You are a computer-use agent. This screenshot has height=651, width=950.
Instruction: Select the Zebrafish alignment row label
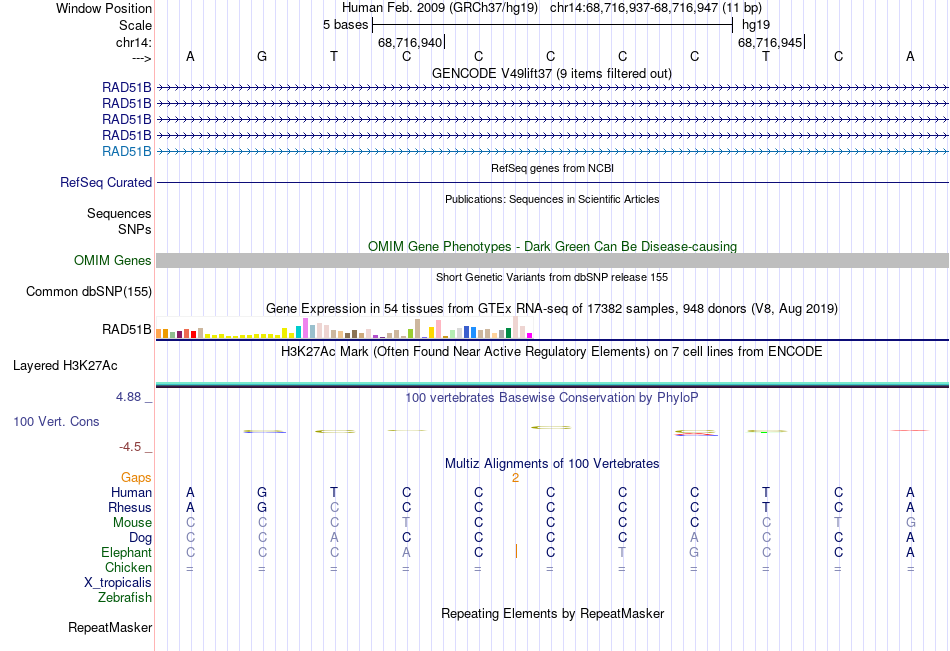[125, 598]
